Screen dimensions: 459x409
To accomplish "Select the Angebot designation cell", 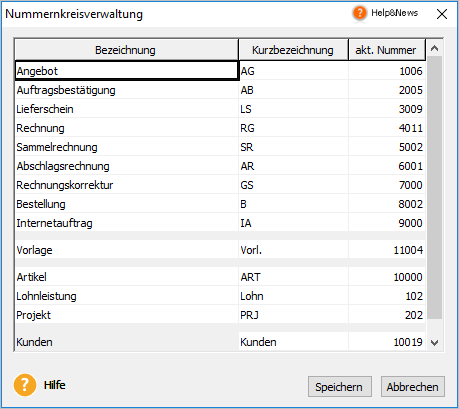I will point(127,71).
